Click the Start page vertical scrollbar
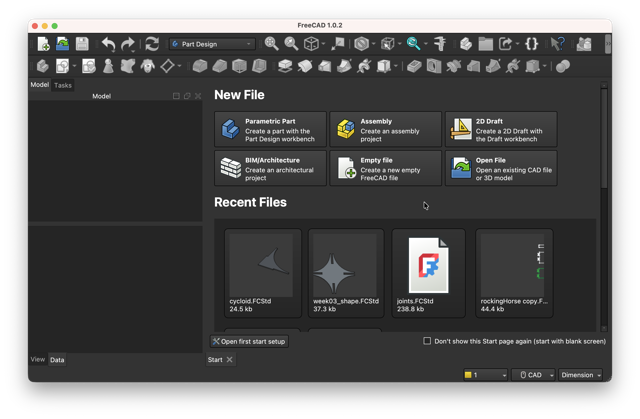Image resolution: width=640 pixels, height=419 pixels. (x=604, y=139)
